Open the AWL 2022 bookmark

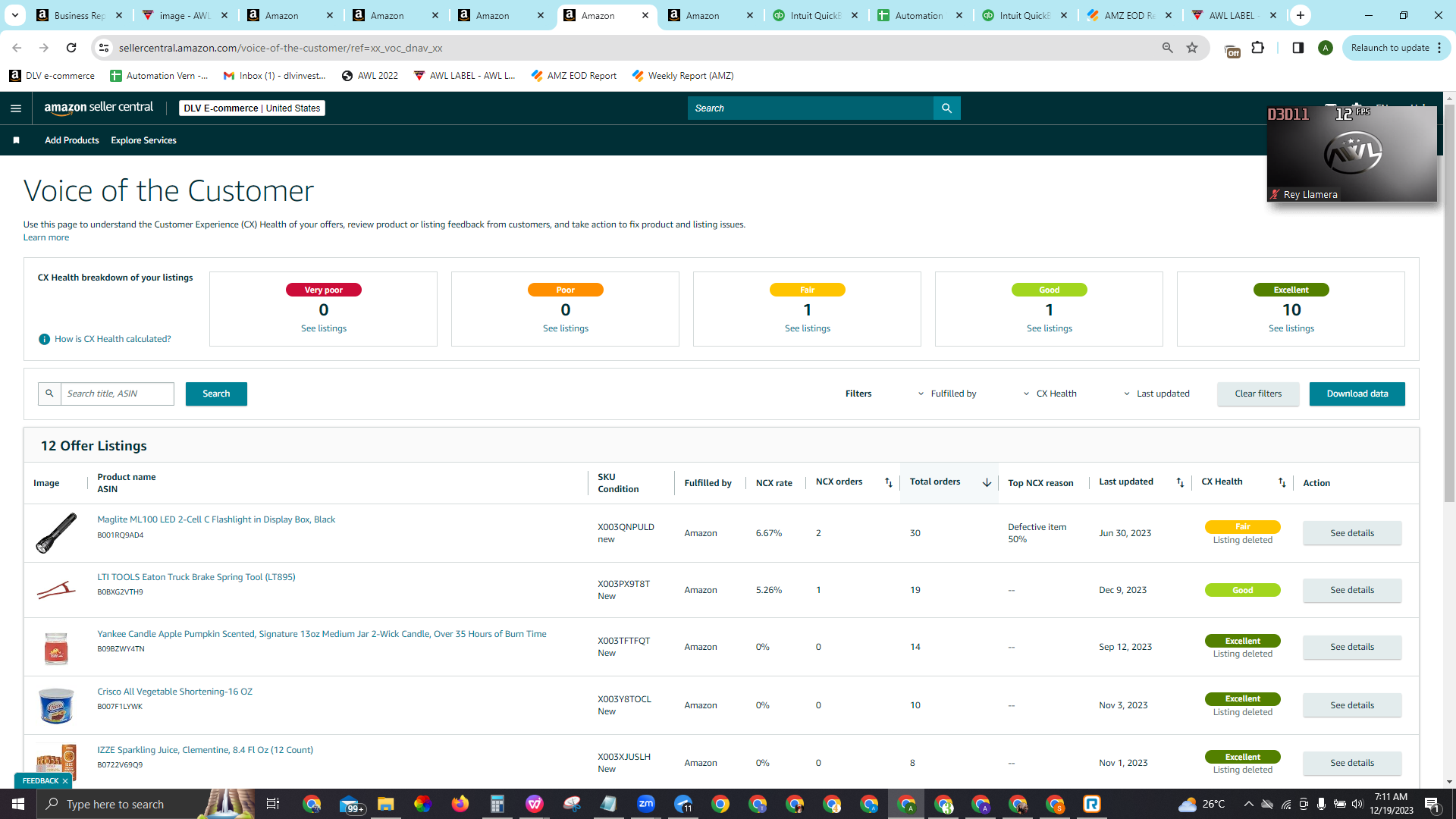click(x=369, y=76)
